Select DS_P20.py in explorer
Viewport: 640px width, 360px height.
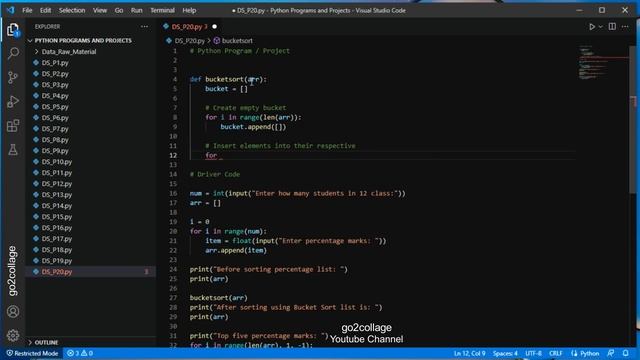tap(57, 272)
